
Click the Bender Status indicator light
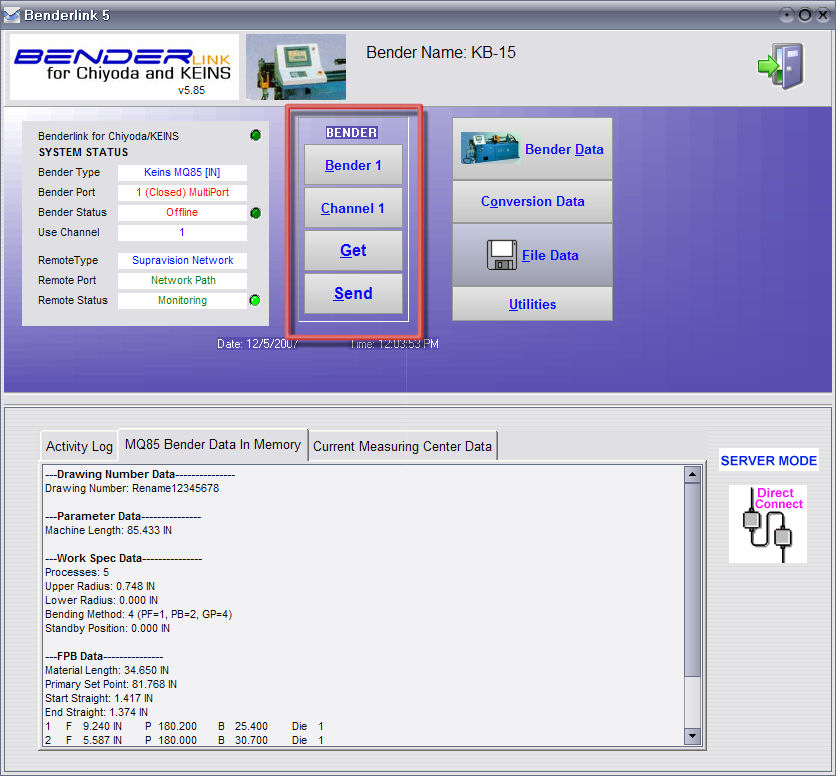point(255,213)
